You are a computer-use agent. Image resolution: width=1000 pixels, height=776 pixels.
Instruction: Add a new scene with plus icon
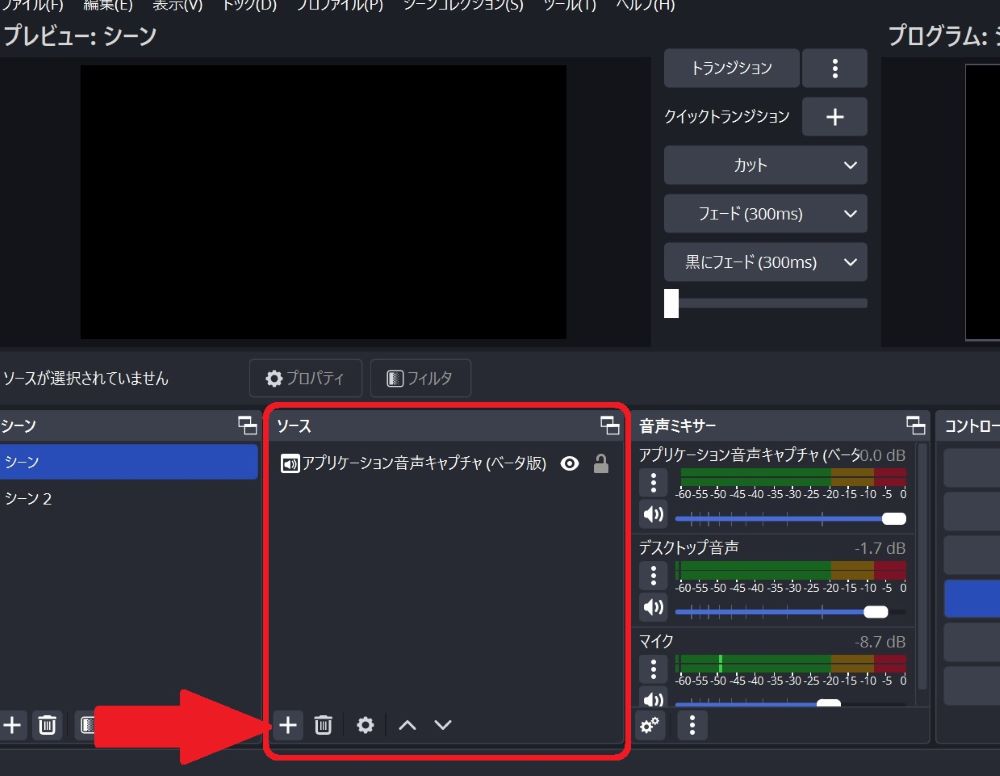(12, 725)
